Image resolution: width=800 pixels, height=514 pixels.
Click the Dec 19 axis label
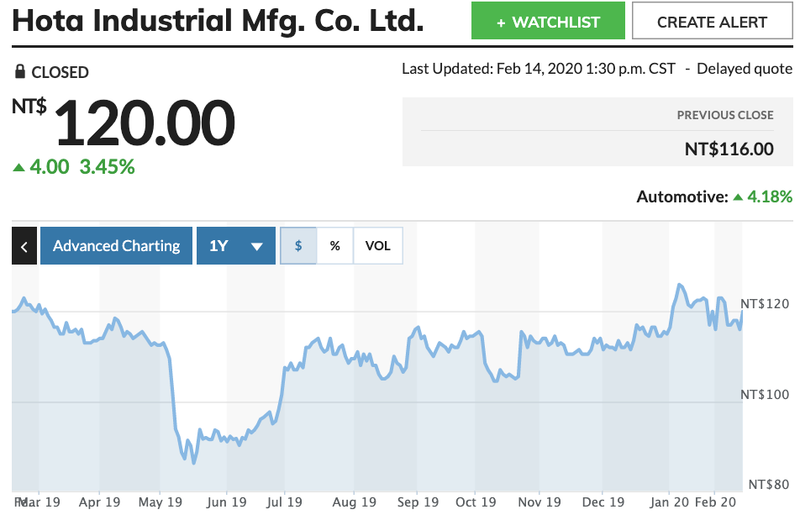[603, 502]
